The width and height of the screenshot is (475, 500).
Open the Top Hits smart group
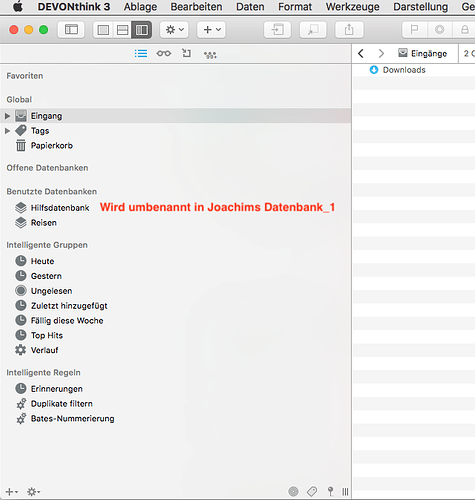pos(47,335)
